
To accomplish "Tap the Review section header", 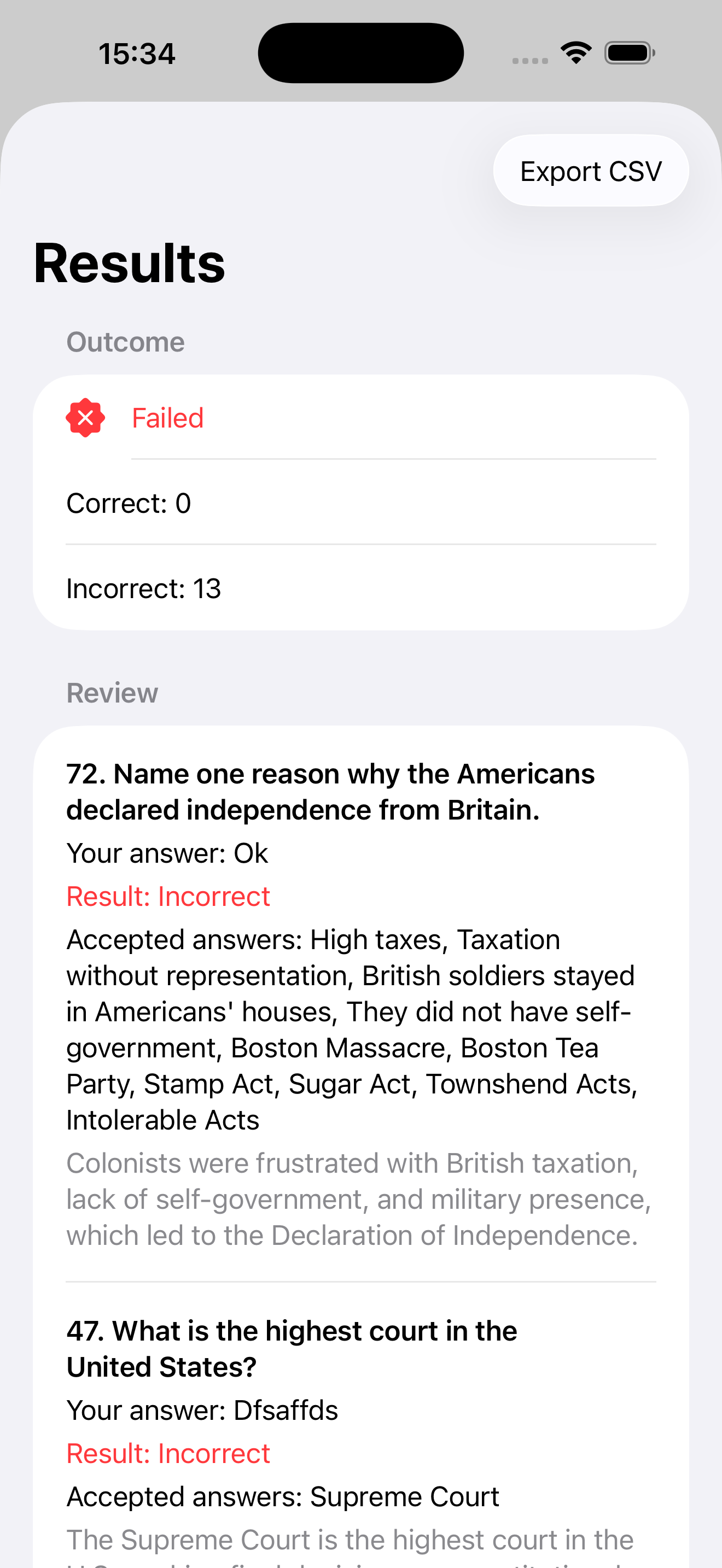I will coord(112,693).
